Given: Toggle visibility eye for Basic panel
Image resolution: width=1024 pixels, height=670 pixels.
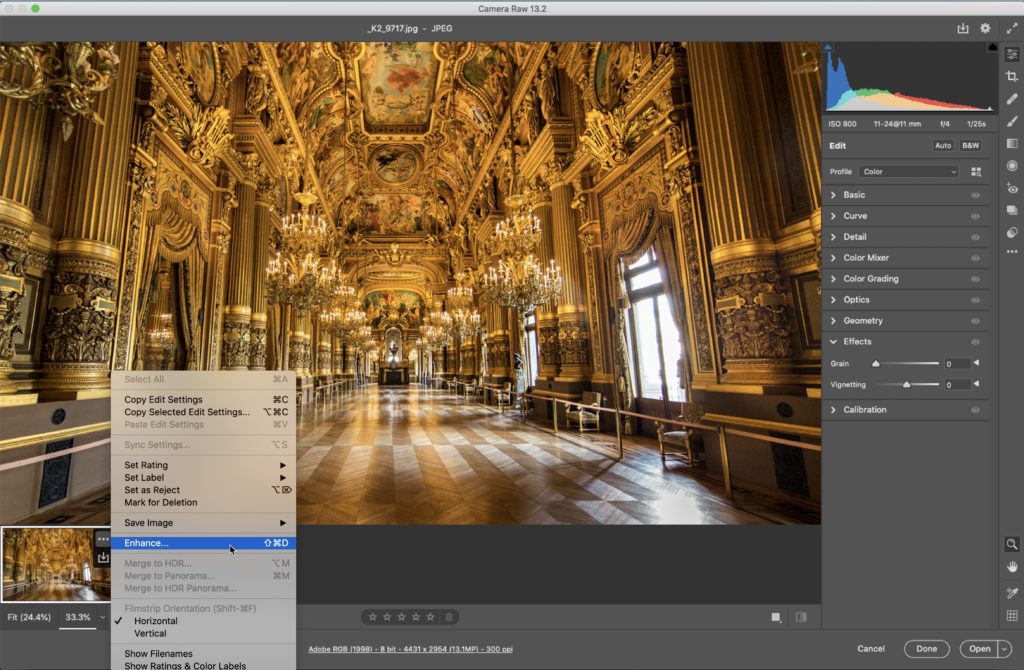Looking at the screenshot, I should tap(975, 195).
